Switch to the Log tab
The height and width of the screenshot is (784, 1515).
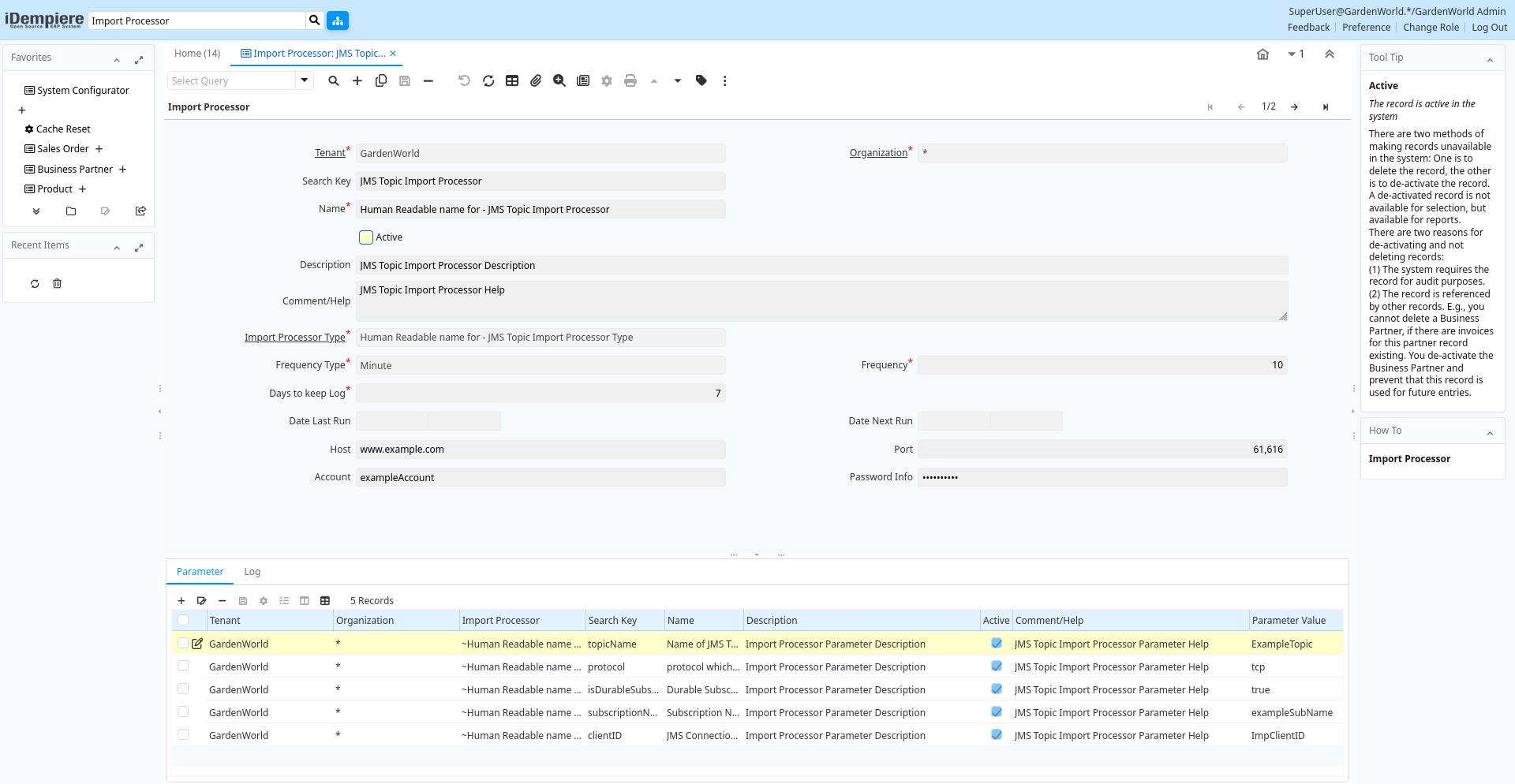click(x=252, y=572)
